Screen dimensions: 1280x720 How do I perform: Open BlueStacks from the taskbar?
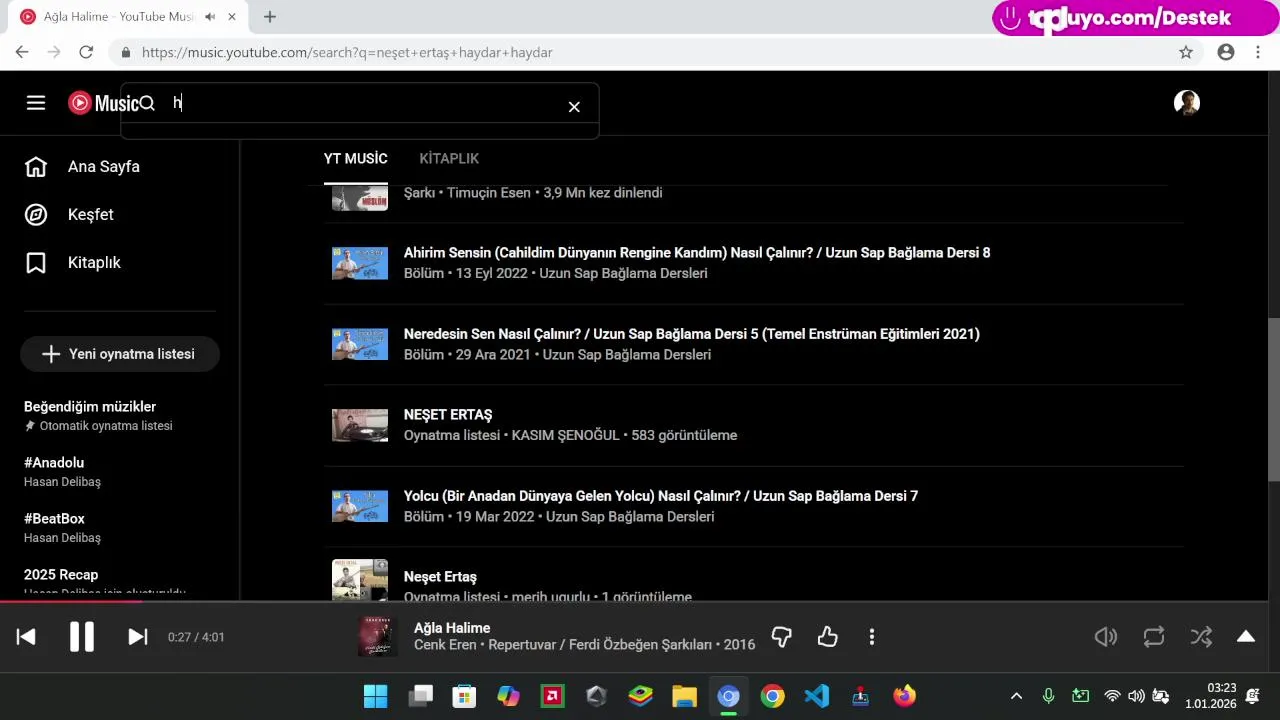coord(640,696)
